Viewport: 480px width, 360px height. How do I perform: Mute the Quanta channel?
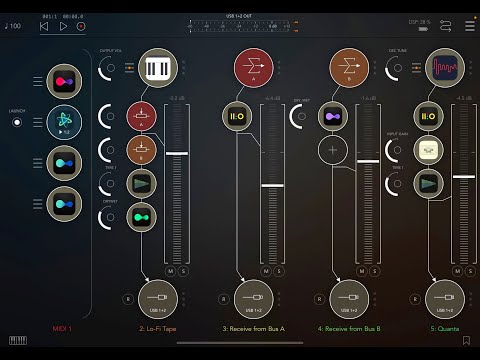coord(458,271)
